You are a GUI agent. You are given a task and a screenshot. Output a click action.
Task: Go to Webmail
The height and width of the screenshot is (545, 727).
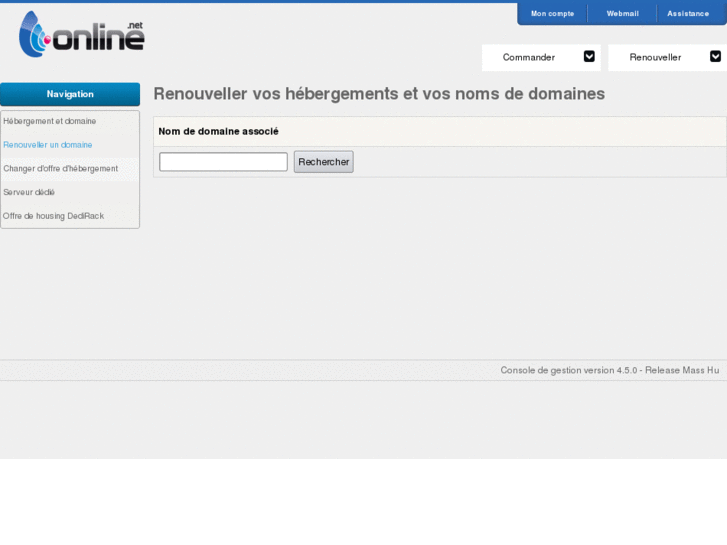click(622, 14)
